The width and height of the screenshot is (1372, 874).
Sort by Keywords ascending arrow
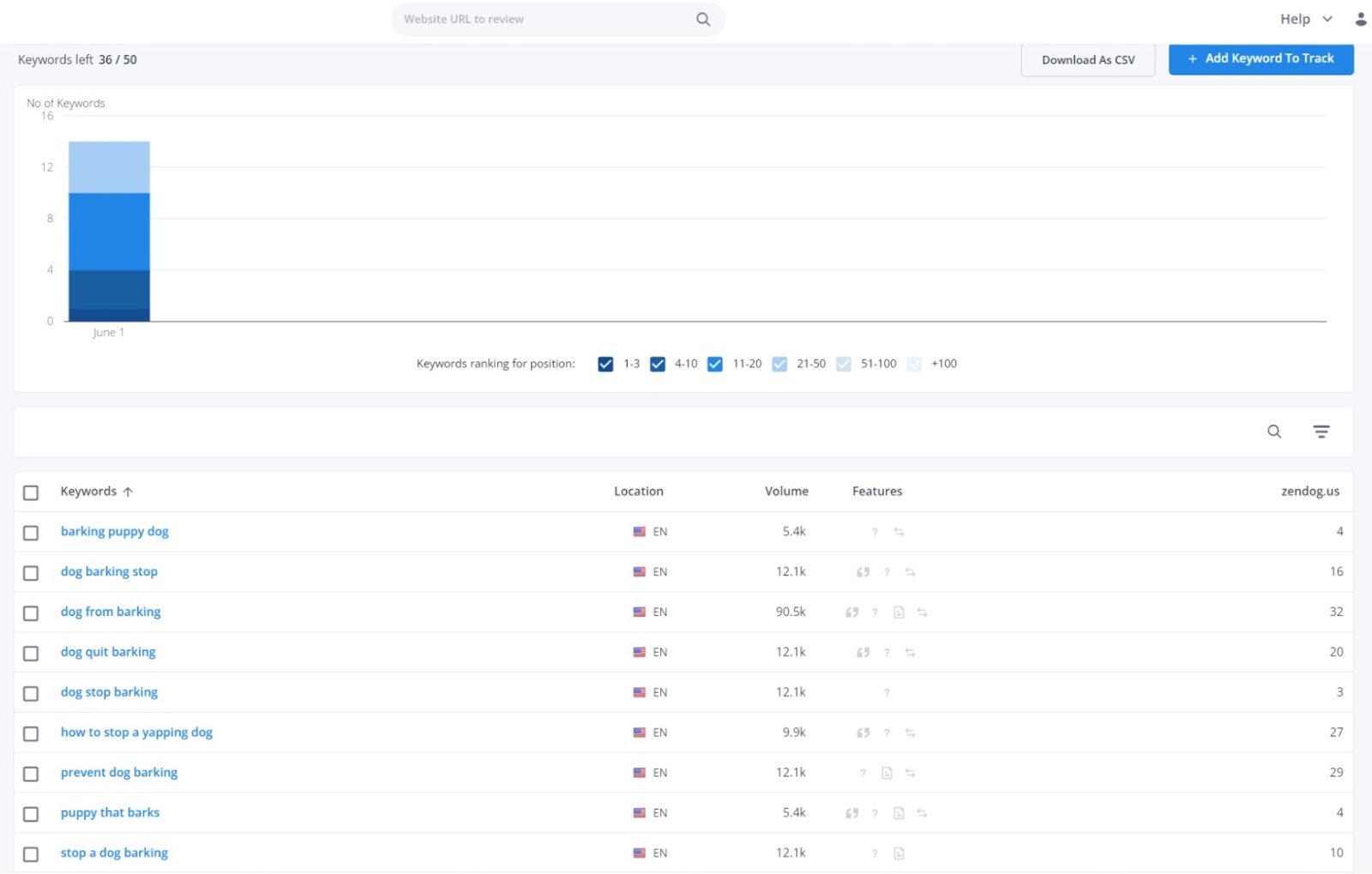click(128, 492)
